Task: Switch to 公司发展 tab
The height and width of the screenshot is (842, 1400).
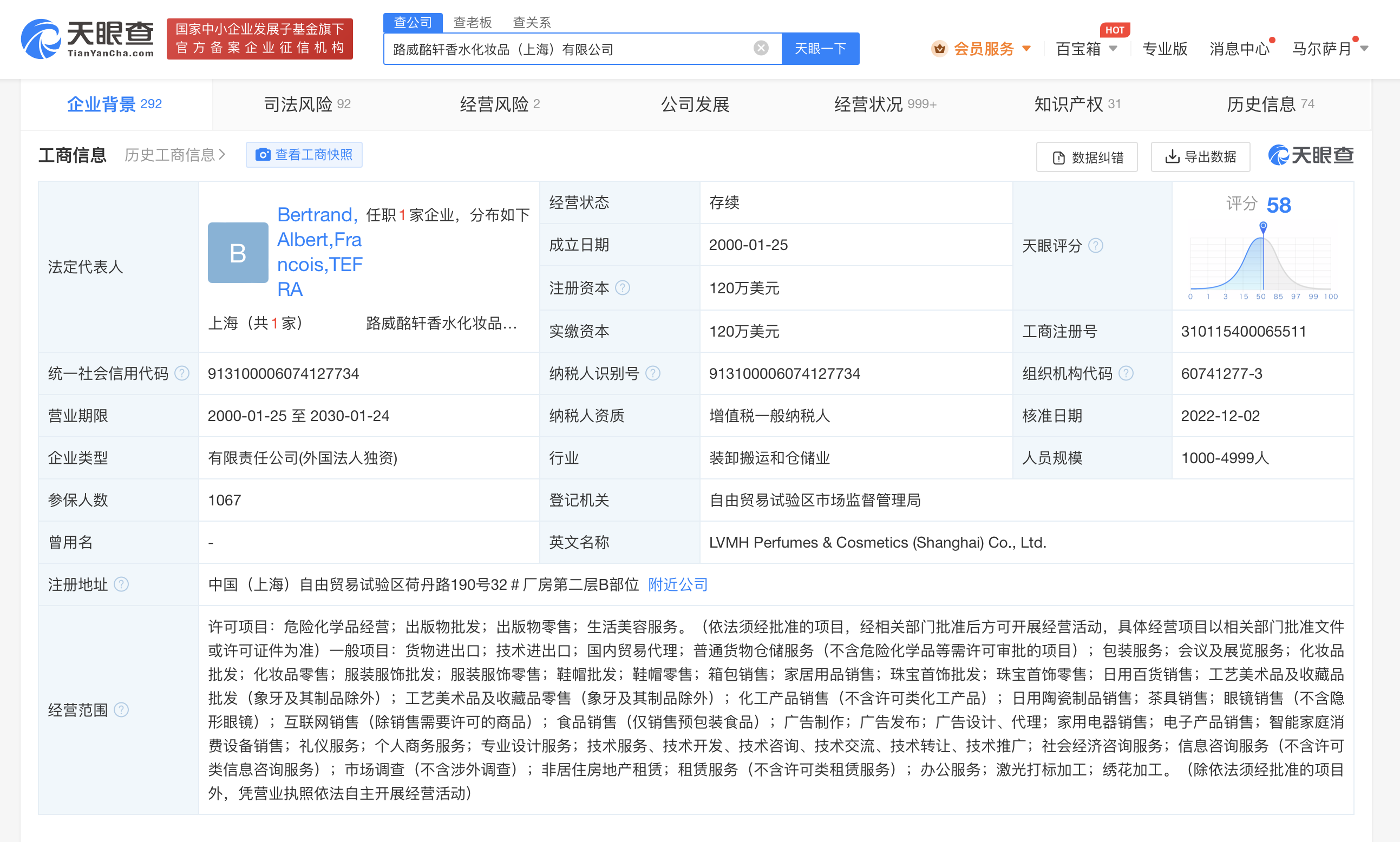Action: click(695, 104)
